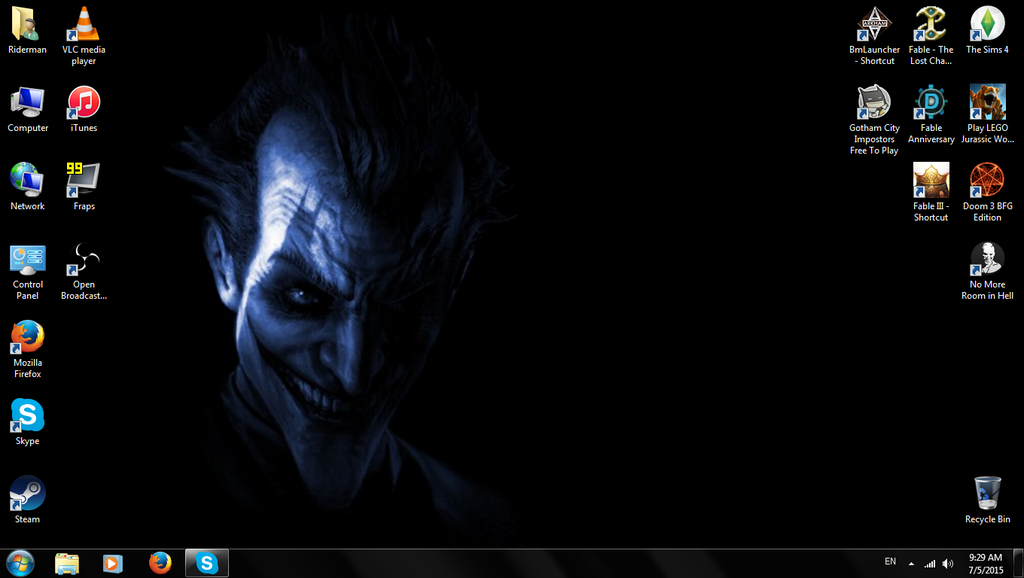The width and height of the screenshot is (1024, 578).
Task: Open File Explorer from the taskbar
Action: (x=67, y=563)
